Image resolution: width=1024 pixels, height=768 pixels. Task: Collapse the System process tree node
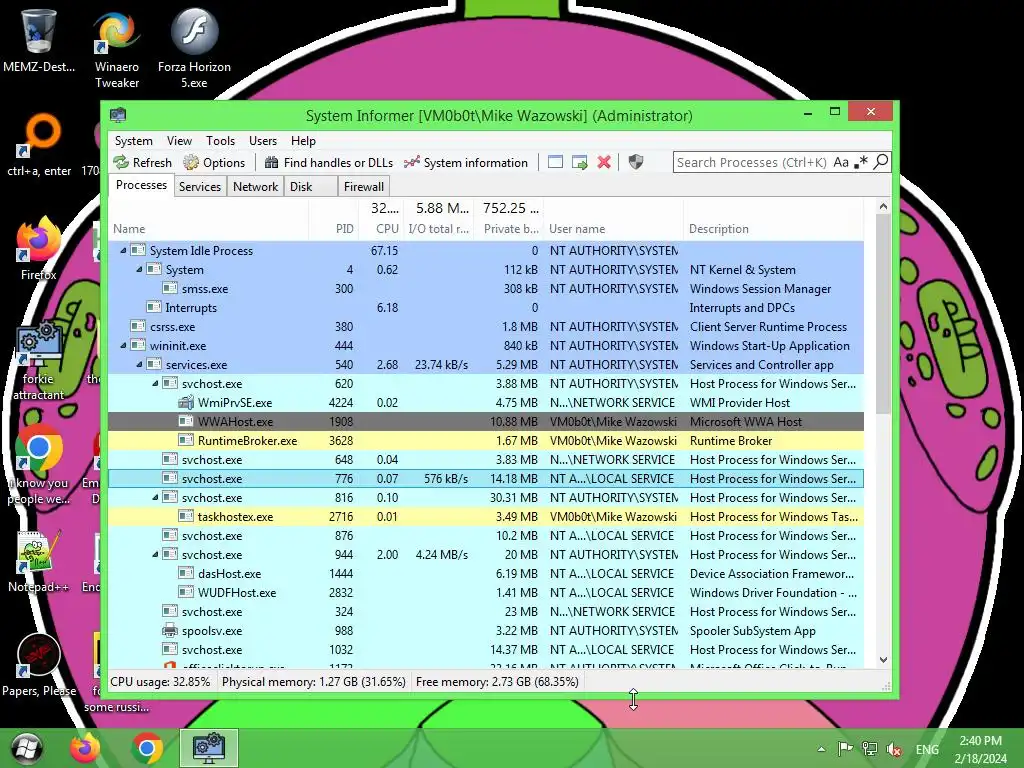pos(139,269)
